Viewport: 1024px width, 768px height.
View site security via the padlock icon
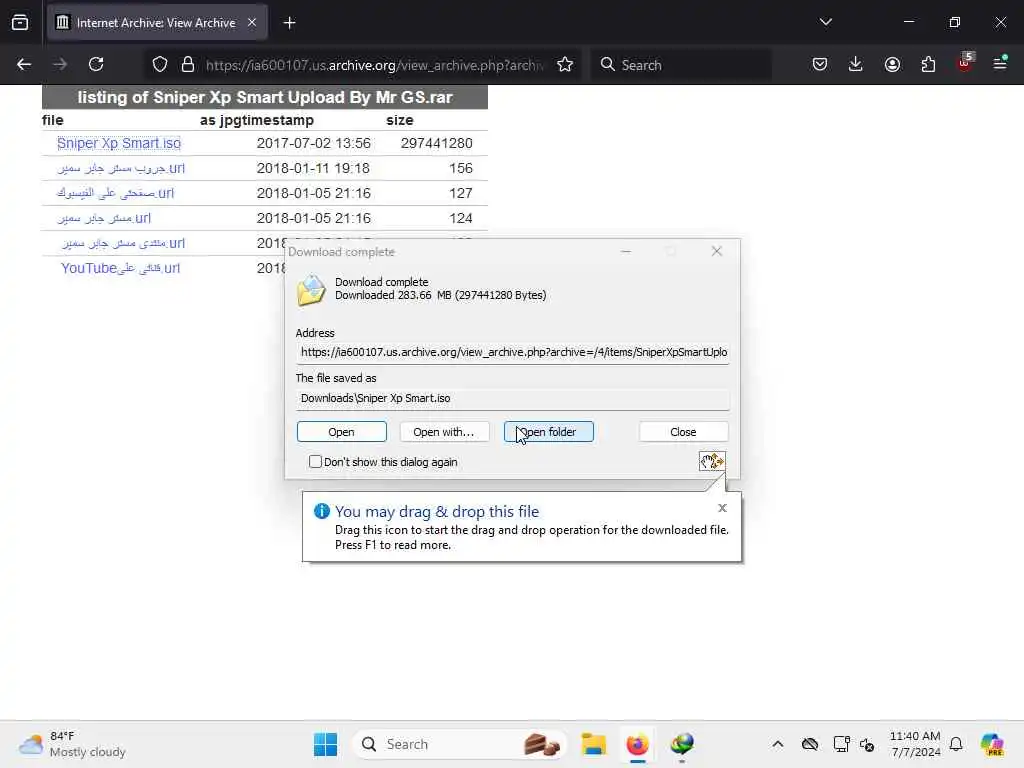pos(188,65)
